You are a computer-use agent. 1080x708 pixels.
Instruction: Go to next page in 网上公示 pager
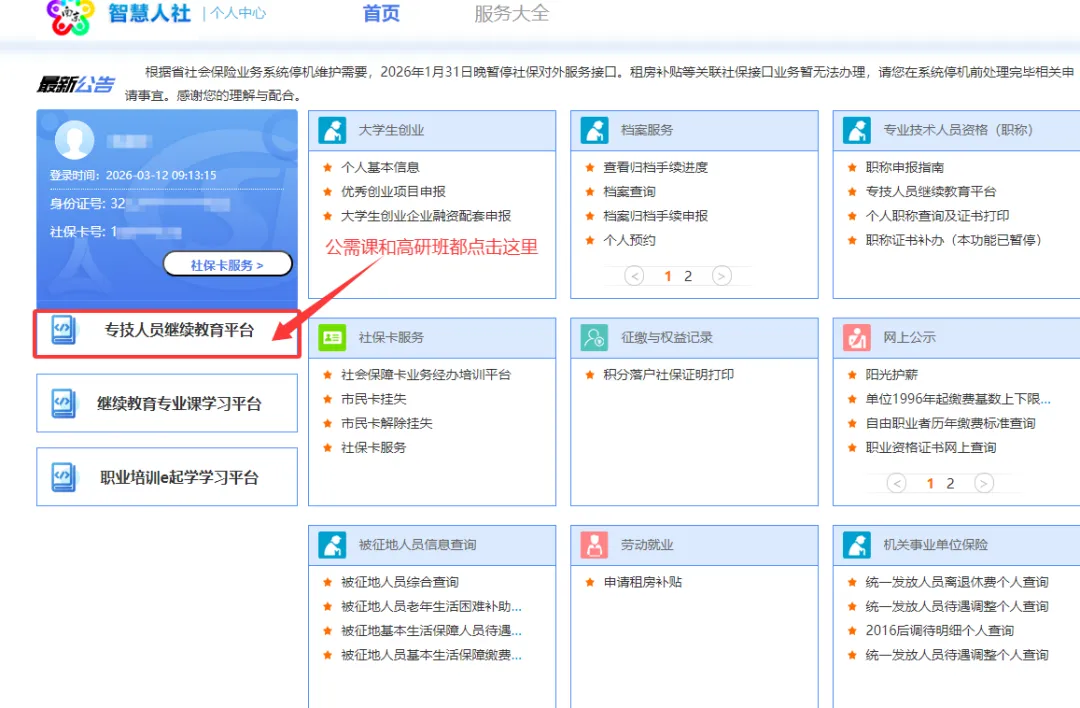click(x=984, y=483)
